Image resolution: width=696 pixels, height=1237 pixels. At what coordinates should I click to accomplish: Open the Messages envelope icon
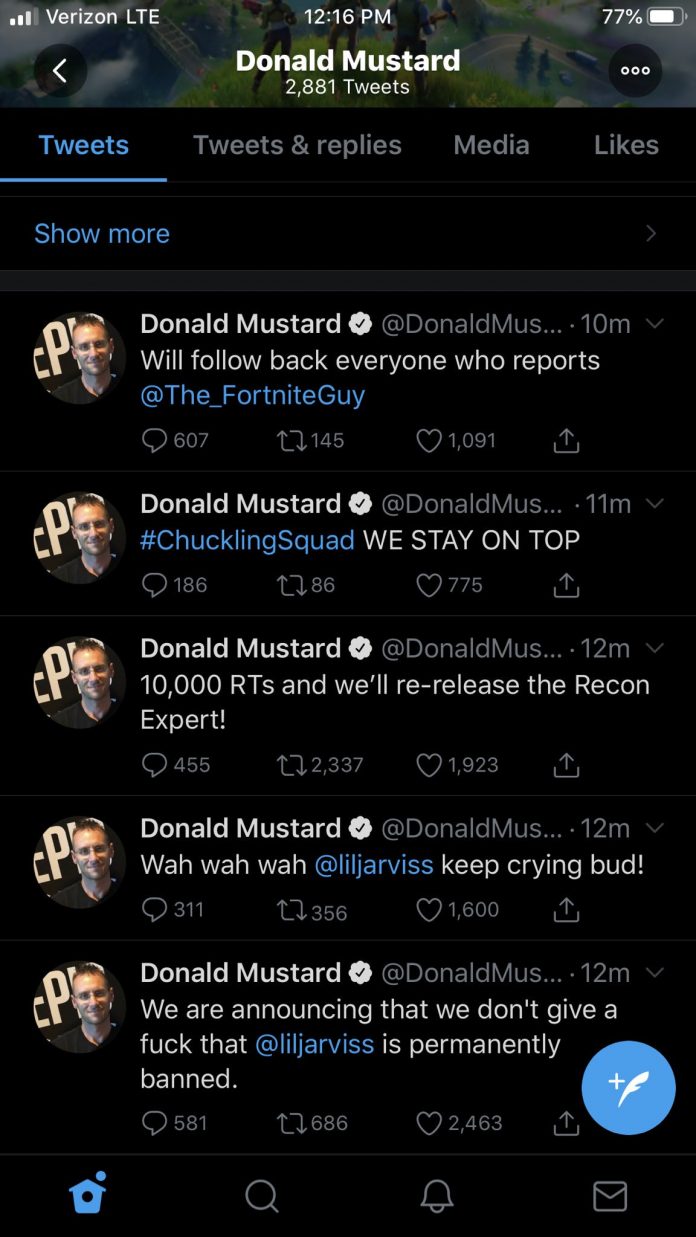(x=610, y=1196)
